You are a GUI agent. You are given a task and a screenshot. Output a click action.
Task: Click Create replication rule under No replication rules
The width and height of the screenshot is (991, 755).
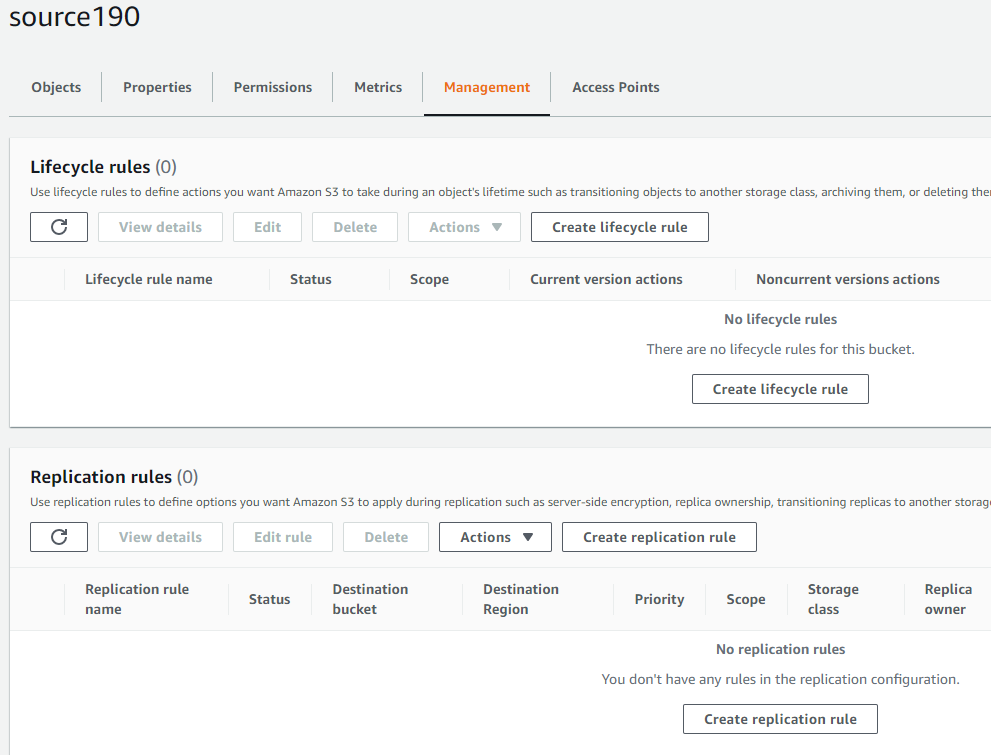click(x=781, y=719)
